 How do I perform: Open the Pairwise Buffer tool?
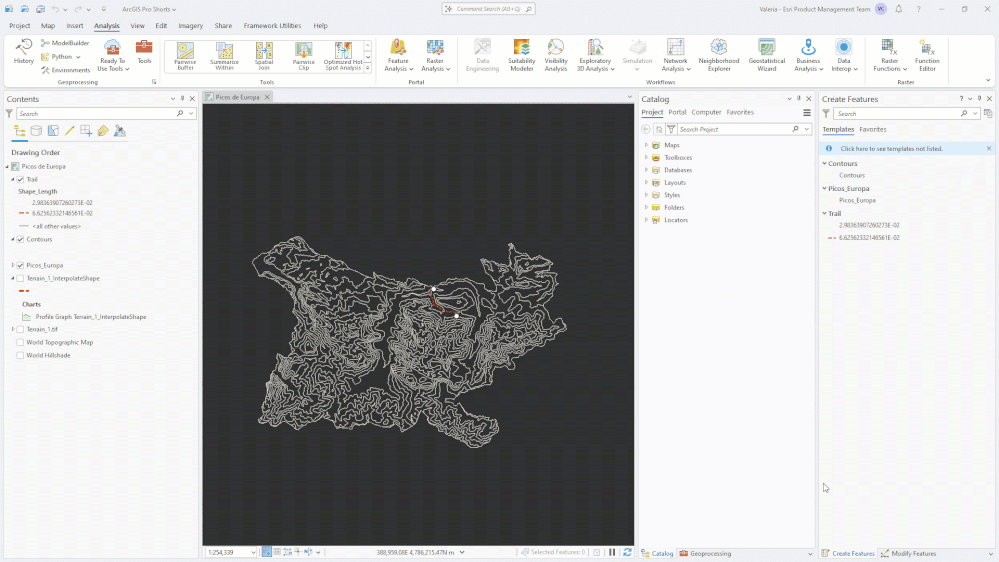tap(185, 56)
